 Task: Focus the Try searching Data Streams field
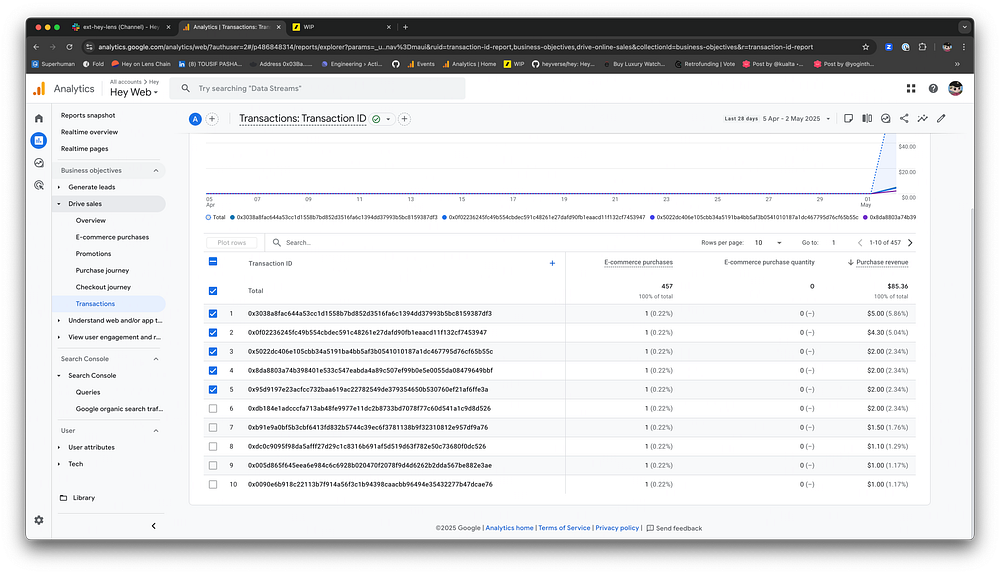[x=318, y=89]
